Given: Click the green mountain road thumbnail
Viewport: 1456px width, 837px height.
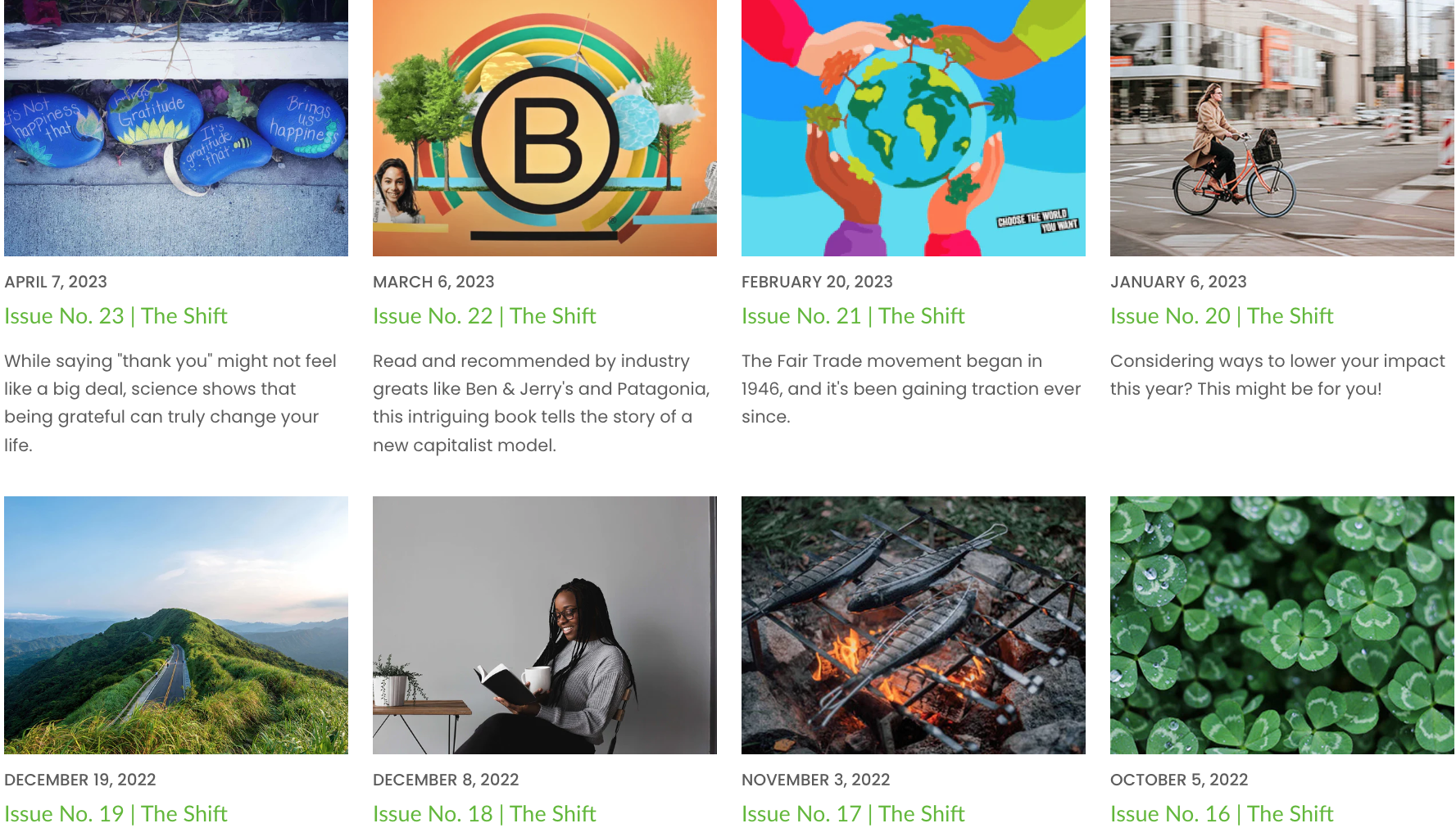Looking at the screenshot, I should tap(176, 625).
